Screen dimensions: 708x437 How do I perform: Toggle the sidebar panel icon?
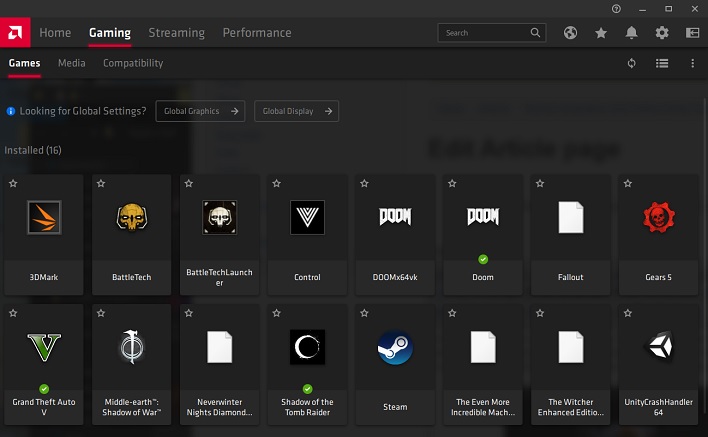click(x=693, y=33)
